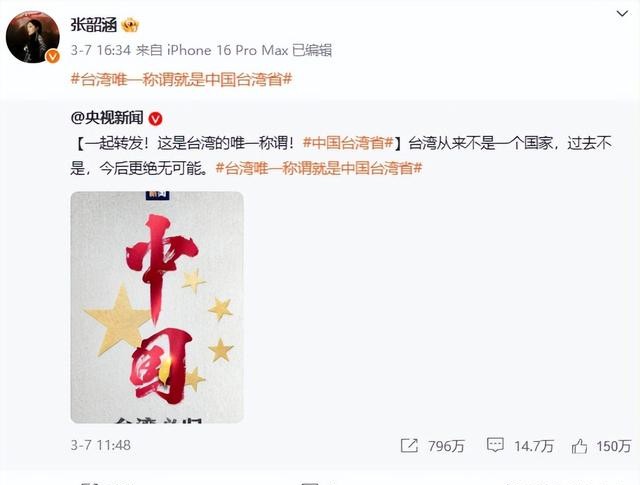View the 中国 poster image thumbnail

(x=157, y=307)
